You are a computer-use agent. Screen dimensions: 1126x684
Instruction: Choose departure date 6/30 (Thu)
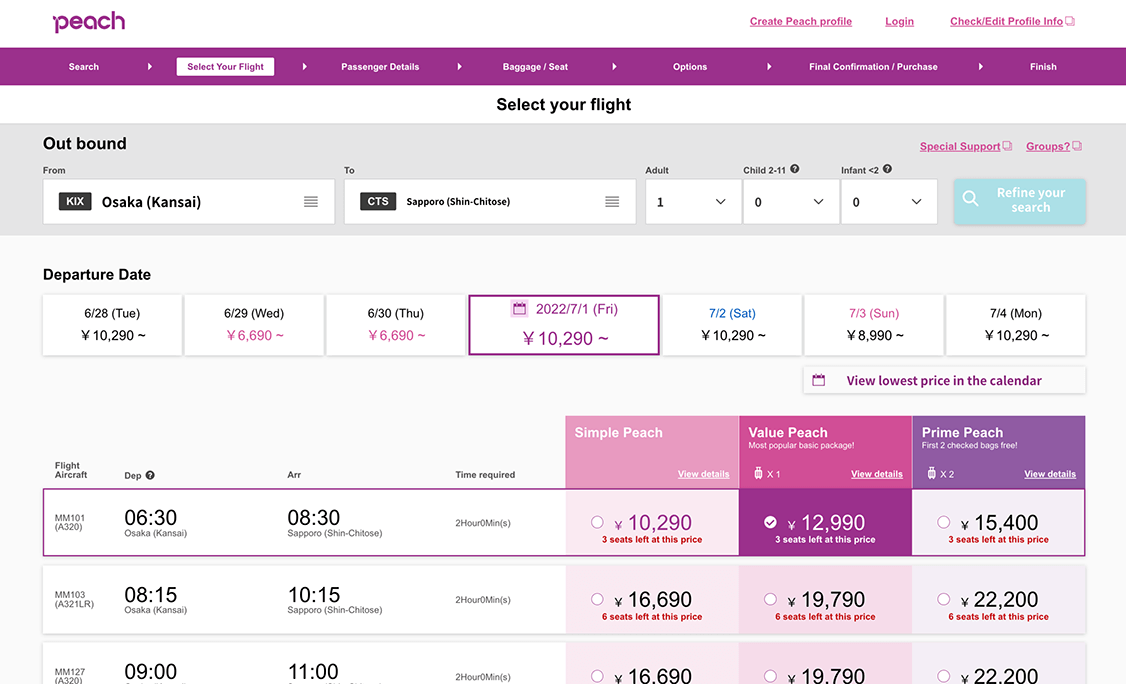click(x=396, y=325)
